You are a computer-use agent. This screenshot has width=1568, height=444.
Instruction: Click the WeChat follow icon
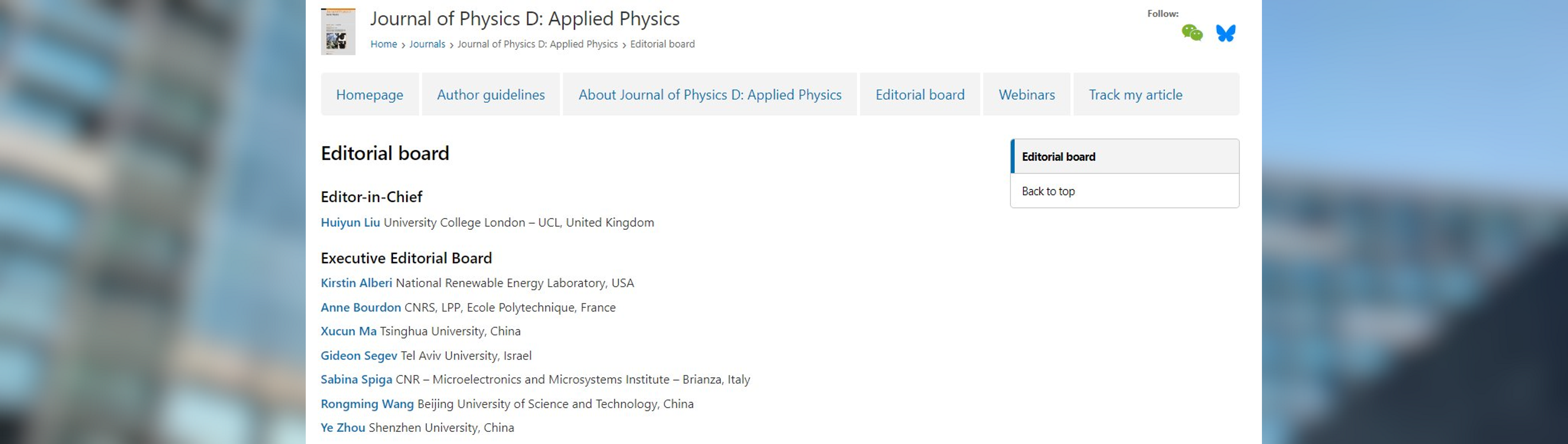point(1192,33)
